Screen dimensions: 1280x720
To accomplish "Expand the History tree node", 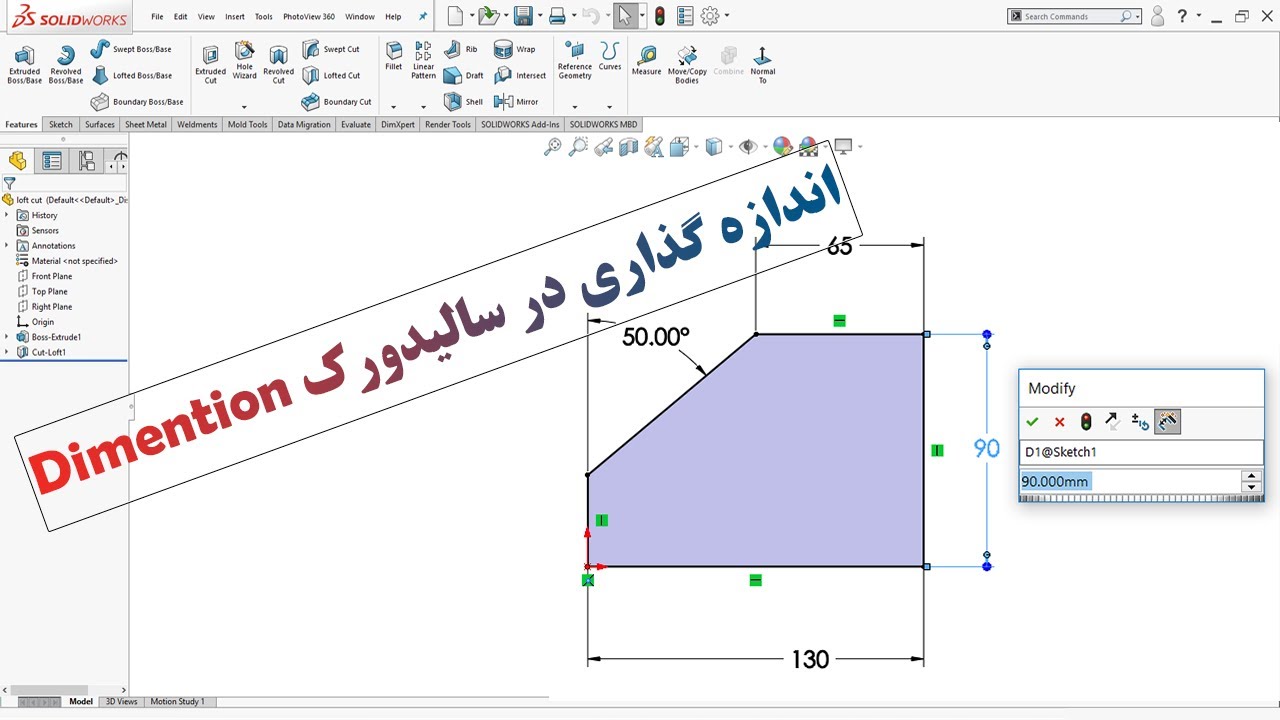I will click(x=8, y=215).
